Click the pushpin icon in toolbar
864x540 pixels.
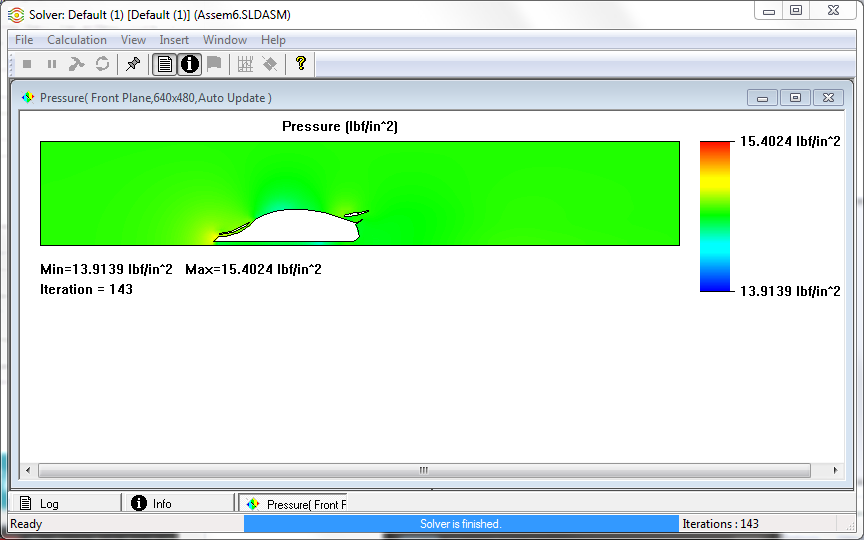(133, 64)
